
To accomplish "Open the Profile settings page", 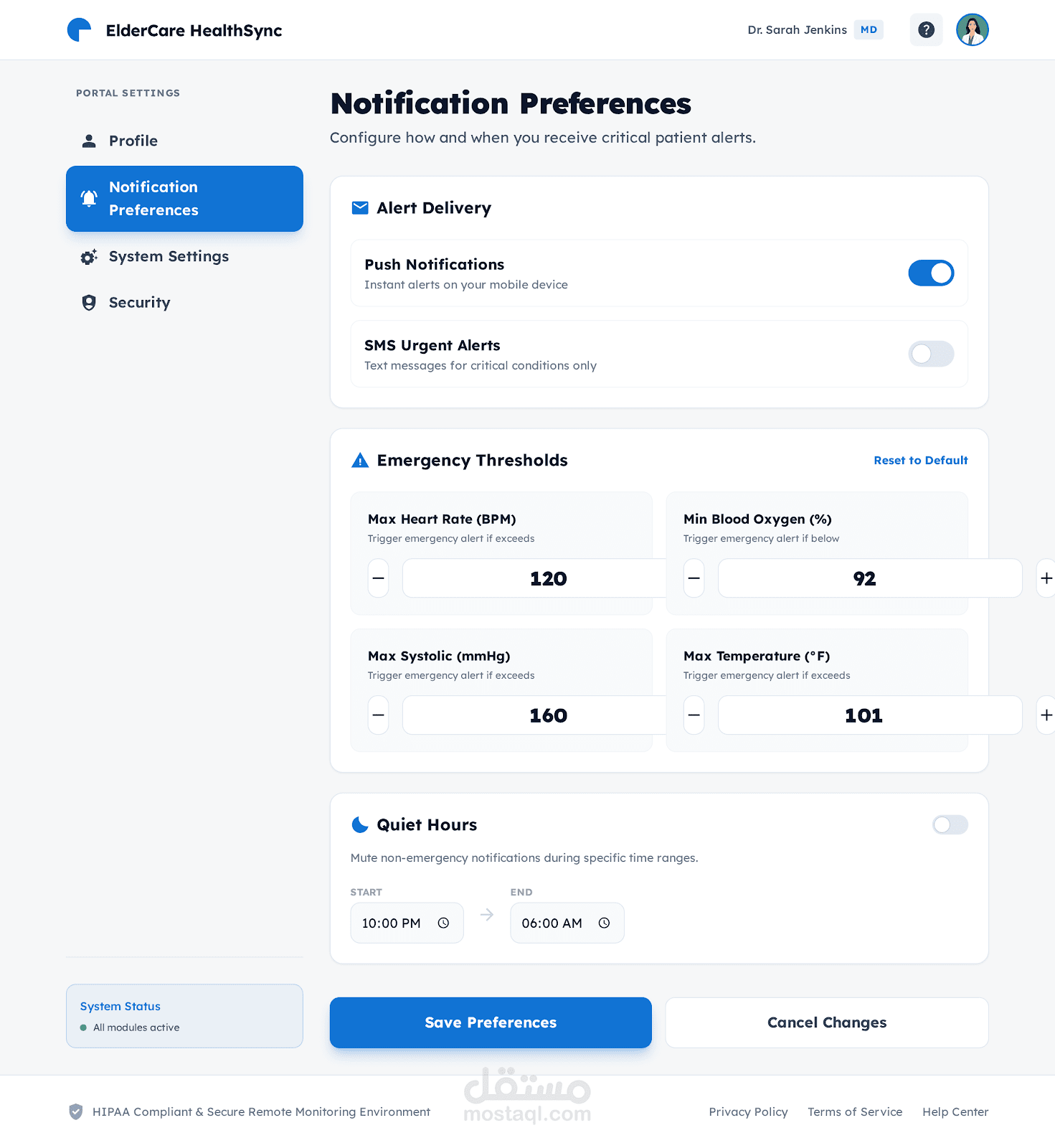I will click(x=133, y=141).
